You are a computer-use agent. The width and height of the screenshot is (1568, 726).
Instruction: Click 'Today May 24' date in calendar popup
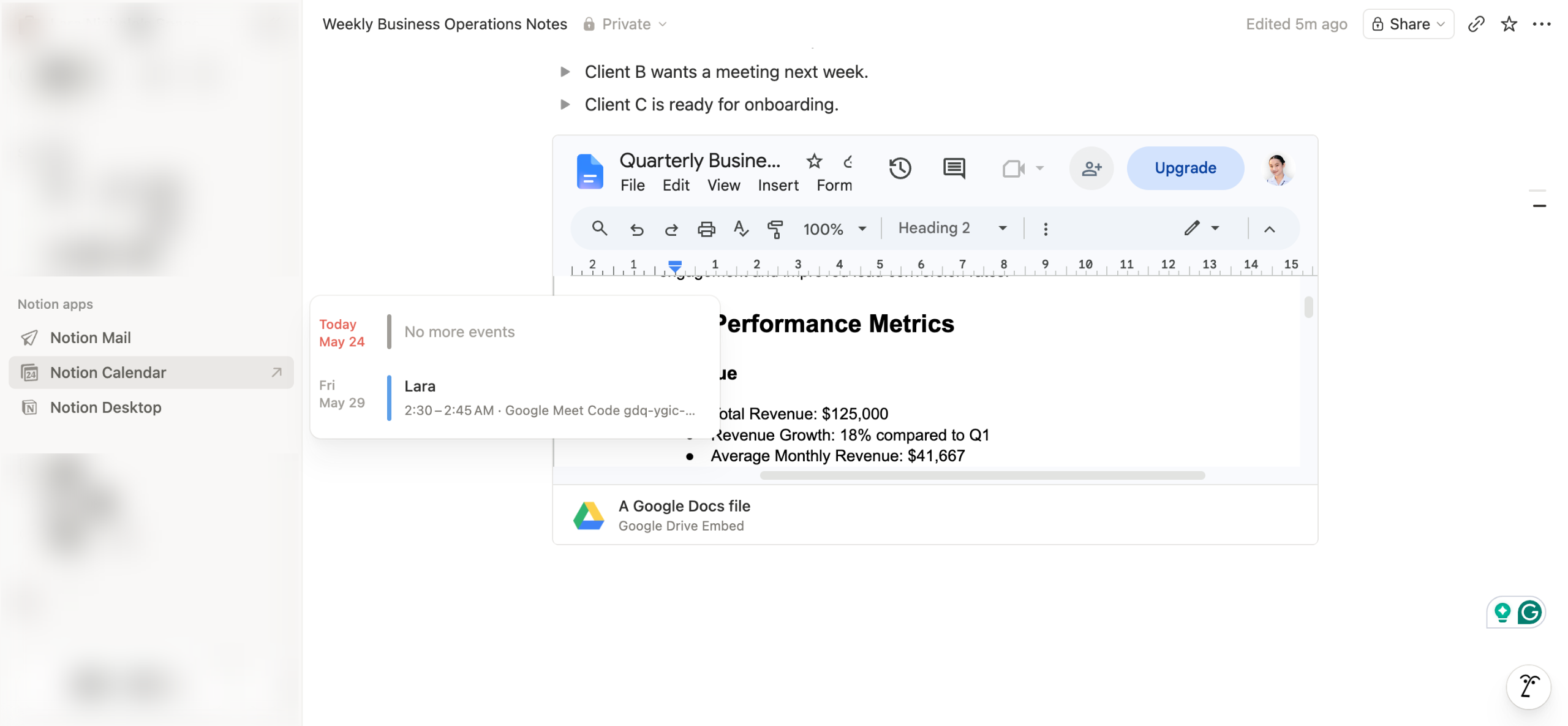(342, 333)
